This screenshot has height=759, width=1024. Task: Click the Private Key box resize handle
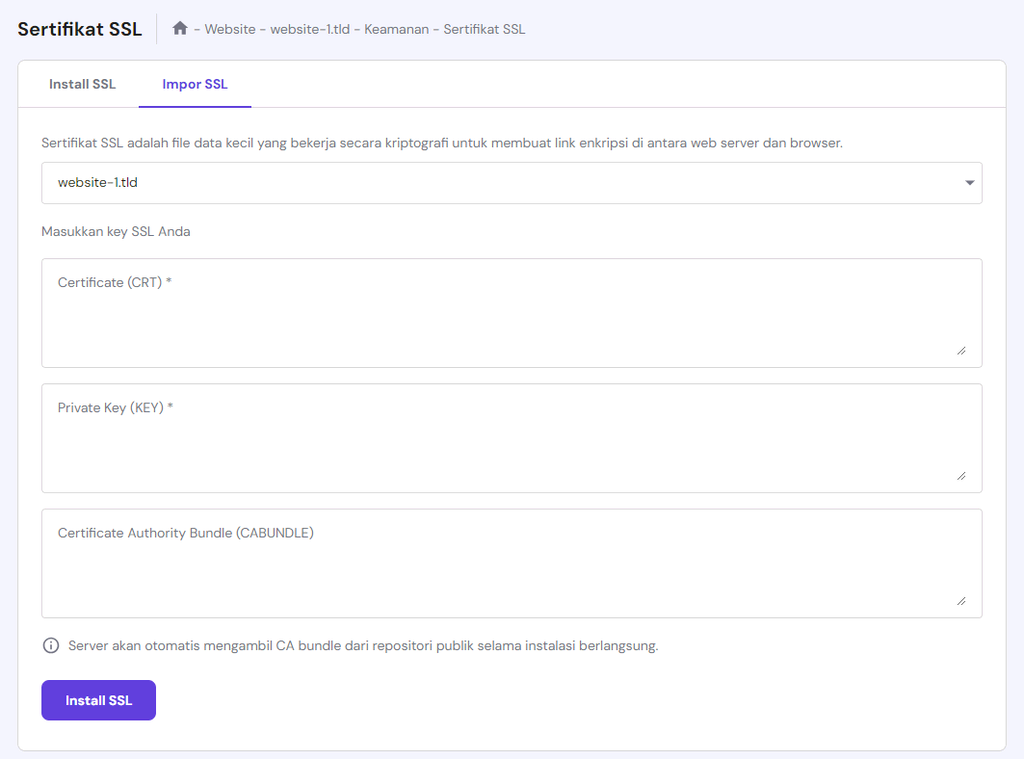tap(961, 476)
